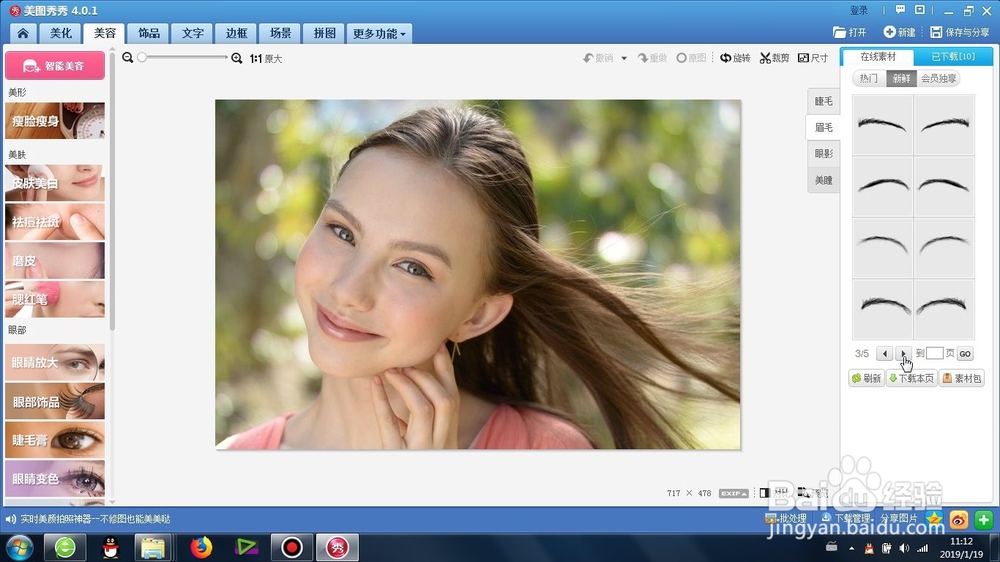Select the 眼部饰品 tool
Image resolution: width=1000 pixels, height=562 pixels.
pyautogui.click(x=55, y=401)
